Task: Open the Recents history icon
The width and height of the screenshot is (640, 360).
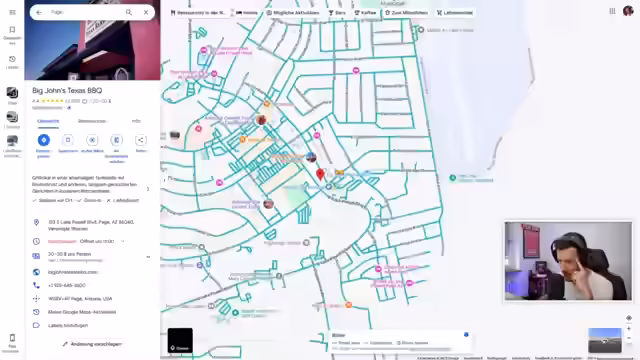Action: point(12,59)
